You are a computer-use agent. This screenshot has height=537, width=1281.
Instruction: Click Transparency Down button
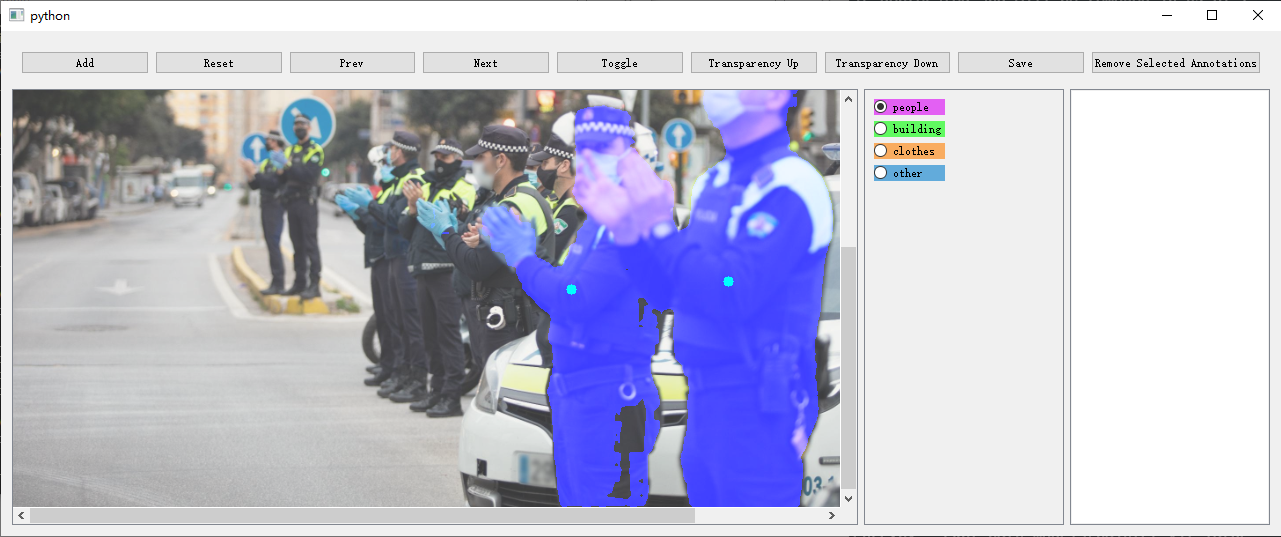coord(886,63)
